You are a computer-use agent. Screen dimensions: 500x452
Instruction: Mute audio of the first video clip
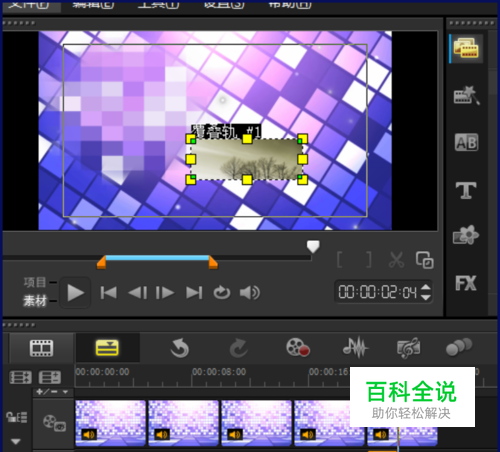(89, 435)
